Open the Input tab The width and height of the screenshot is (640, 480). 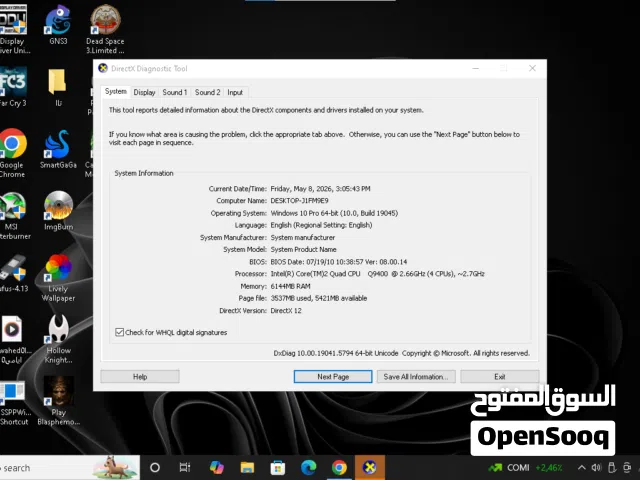(x=235, y=92)
